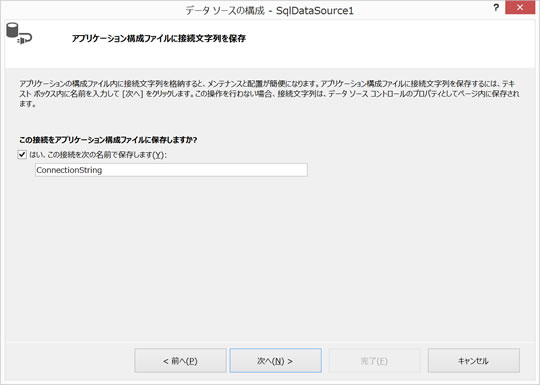
Task: Close the data source configuration dialog
Action: tap(520, 8)
